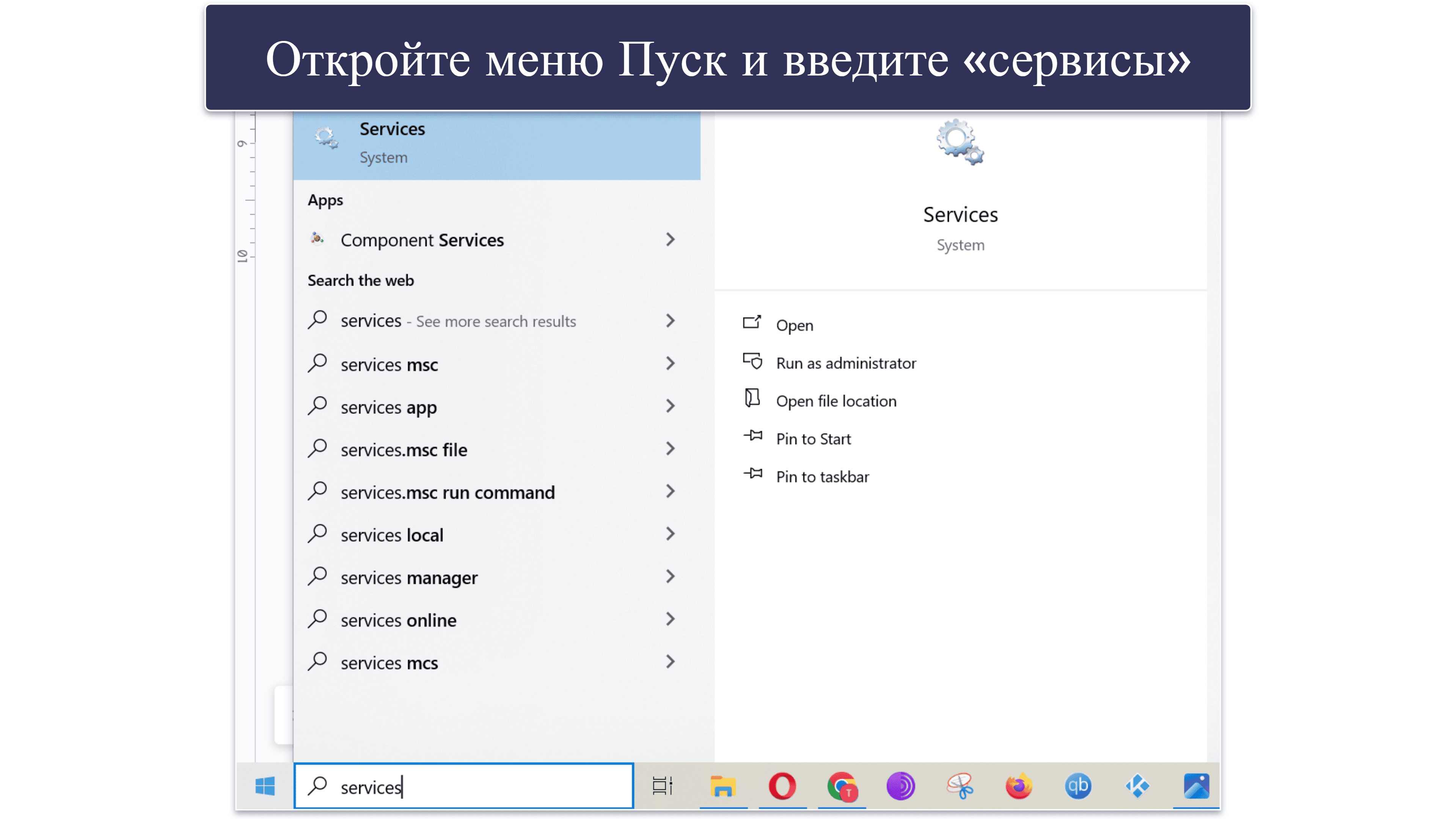
Task: Click 'See more search results' text
Action: coord(496,322)
